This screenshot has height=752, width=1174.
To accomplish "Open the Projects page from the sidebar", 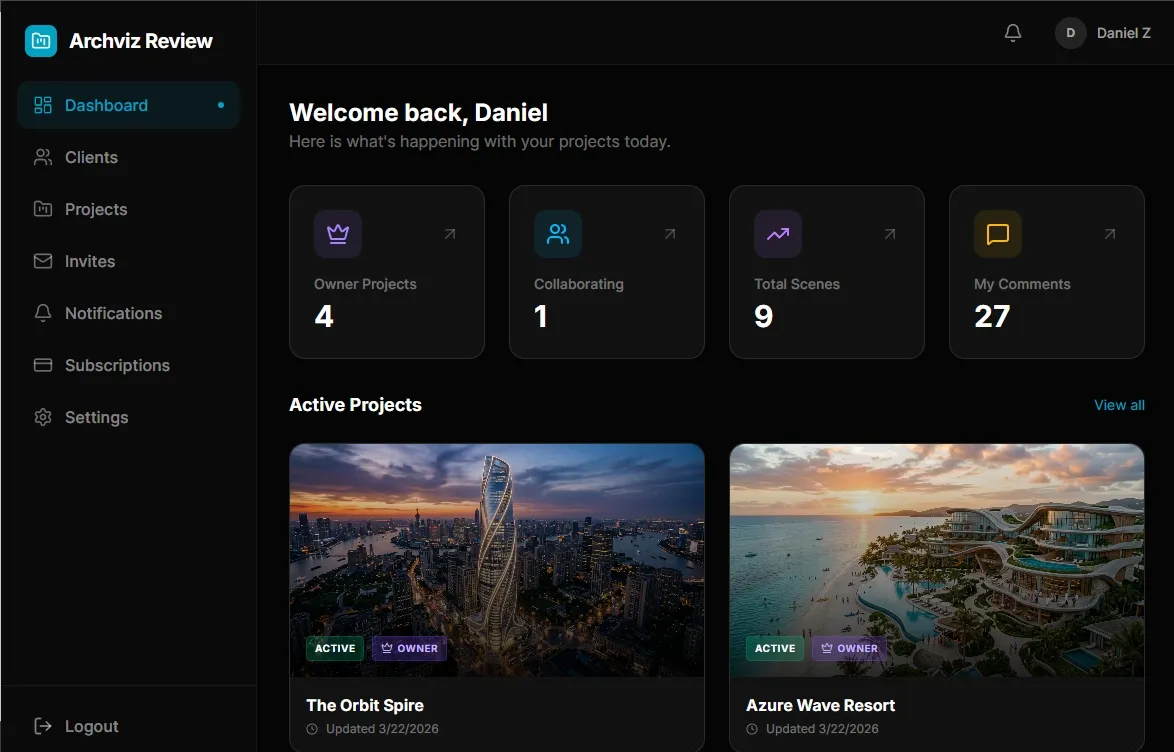I will pyautogui.click(x=96, y=209).
